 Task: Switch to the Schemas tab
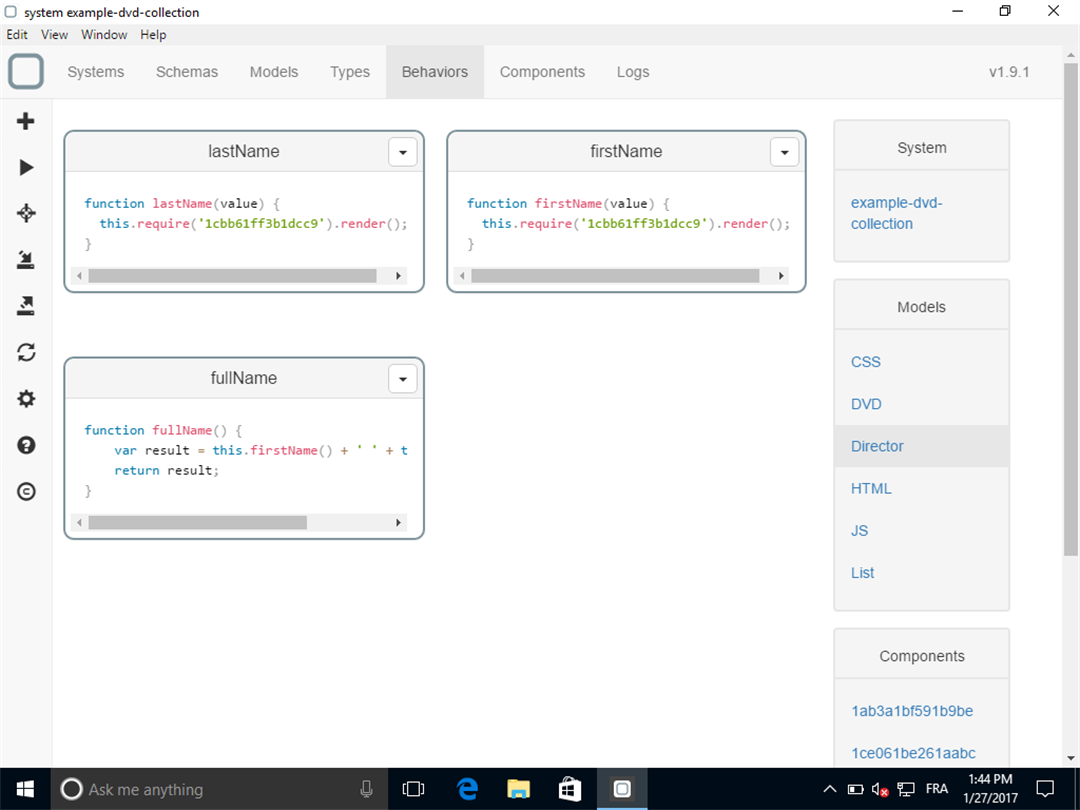187,72
